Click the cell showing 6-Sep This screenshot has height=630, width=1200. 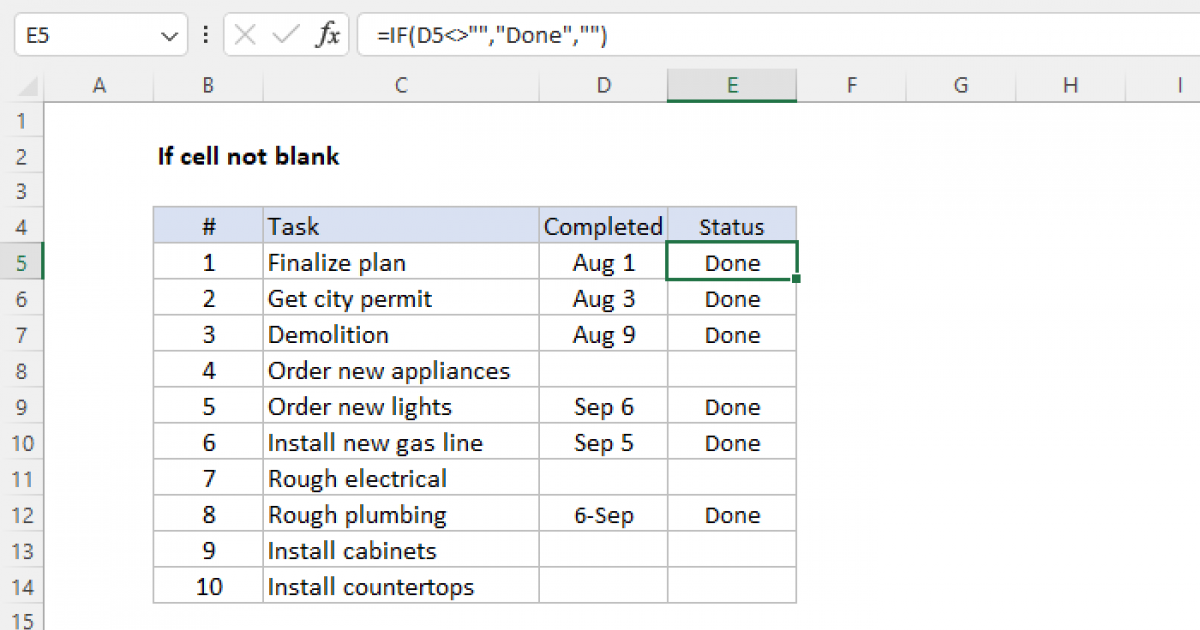pyautogui.click(x=603, y=514)
